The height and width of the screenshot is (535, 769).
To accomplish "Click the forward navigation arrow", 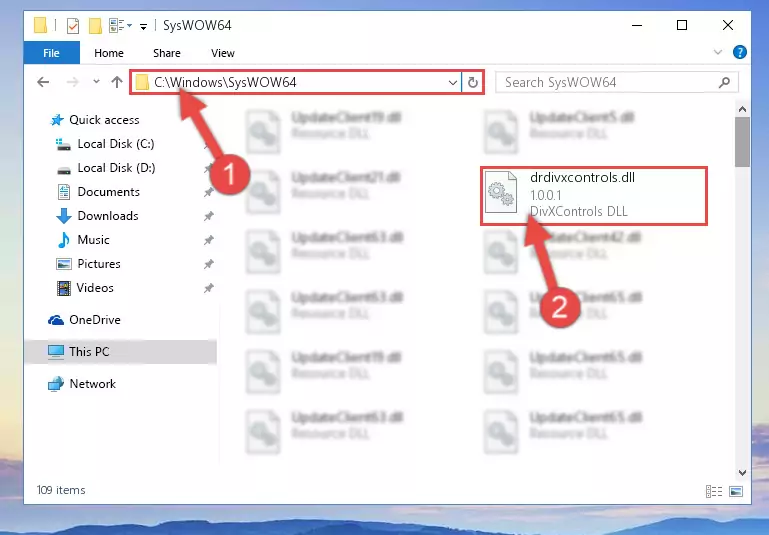I will click(72, 82).
